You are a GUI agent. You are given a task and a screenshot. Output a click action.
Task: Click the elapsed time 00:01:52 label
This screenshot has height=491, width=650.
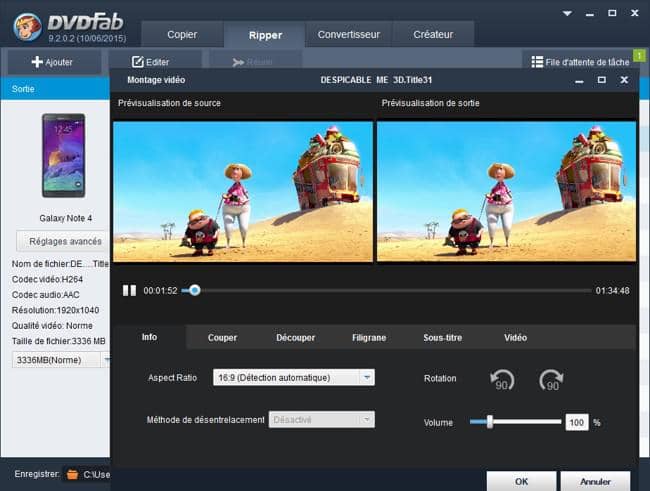[x=160, y=291]
